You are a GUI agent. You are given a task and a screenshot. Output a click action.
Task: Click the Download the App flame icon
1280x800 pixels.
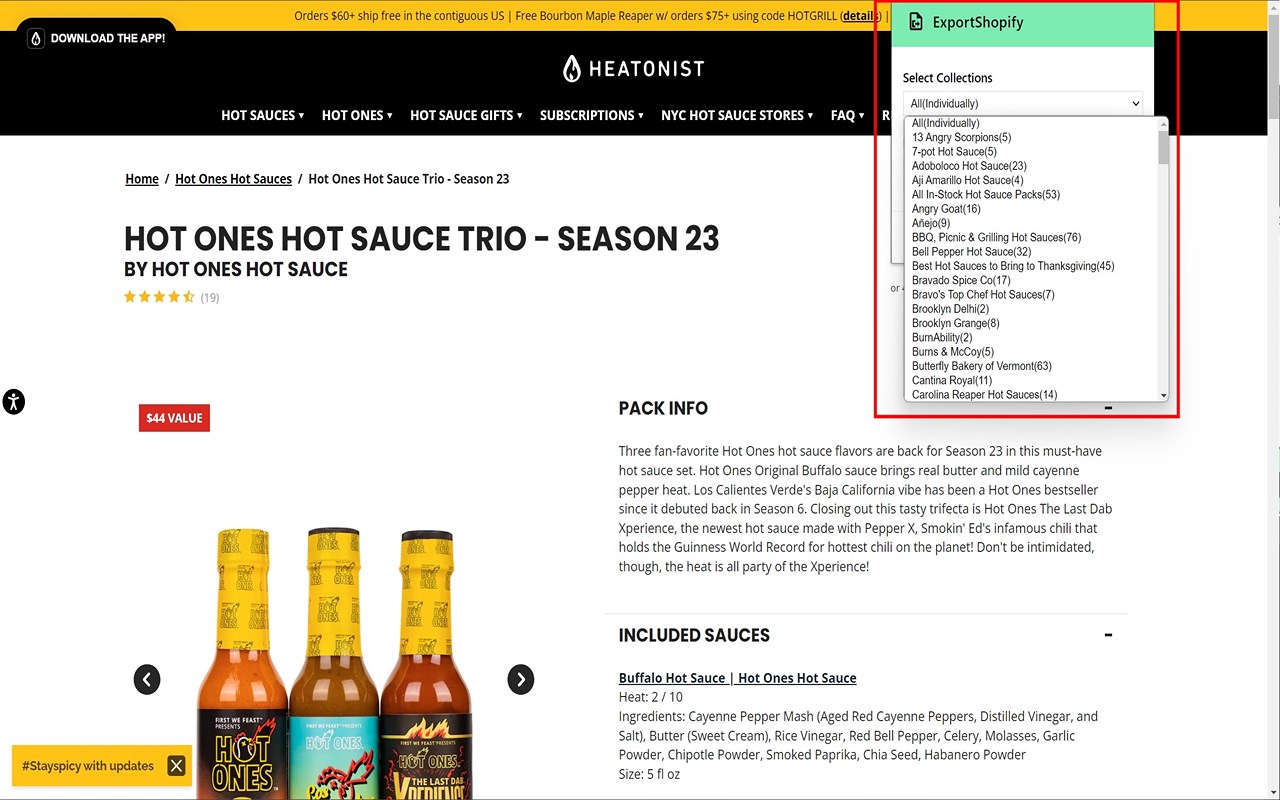36,38
